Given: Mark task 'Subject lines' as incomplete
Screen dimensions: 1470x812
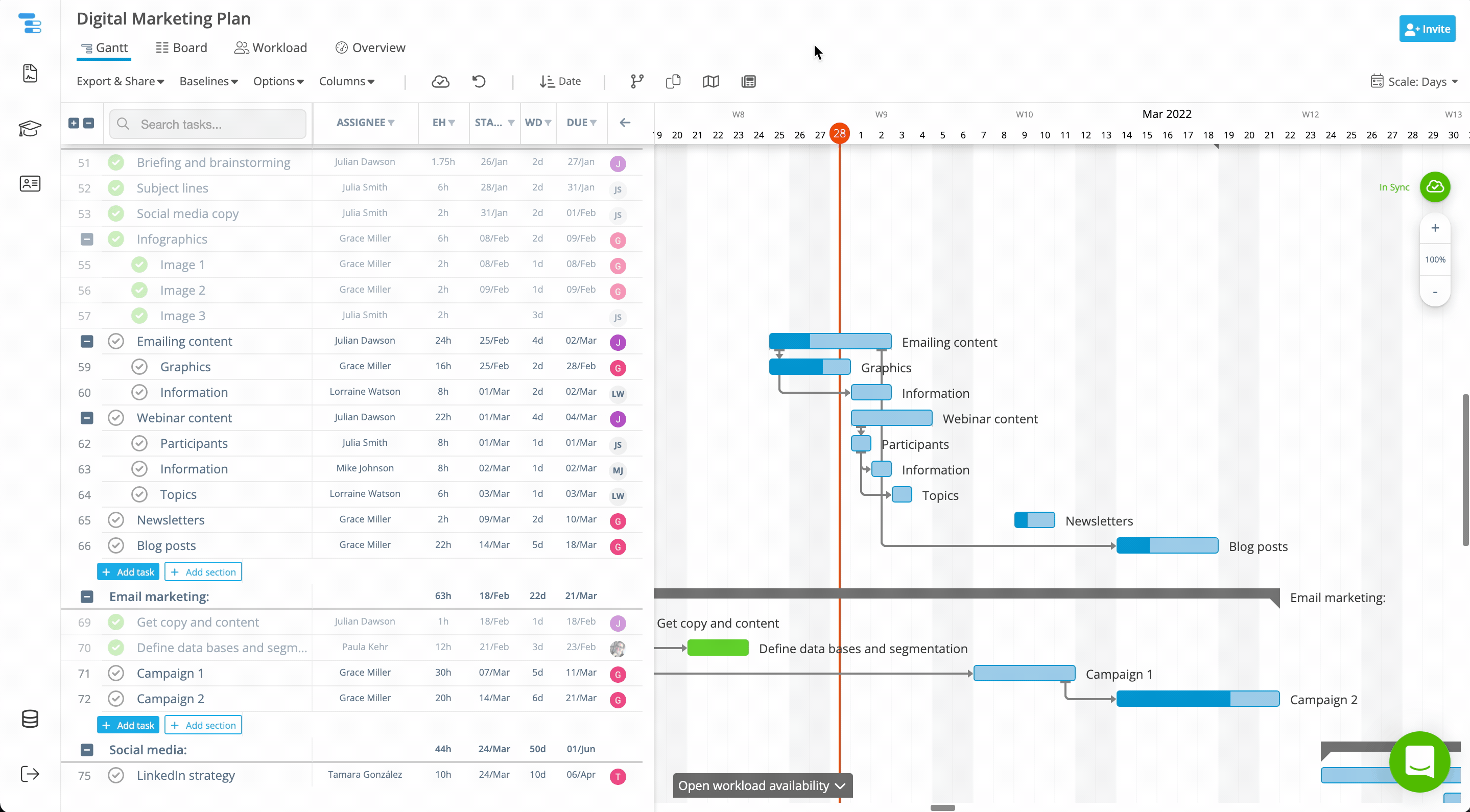Looking at the screenshot, I should click(116, 188).
